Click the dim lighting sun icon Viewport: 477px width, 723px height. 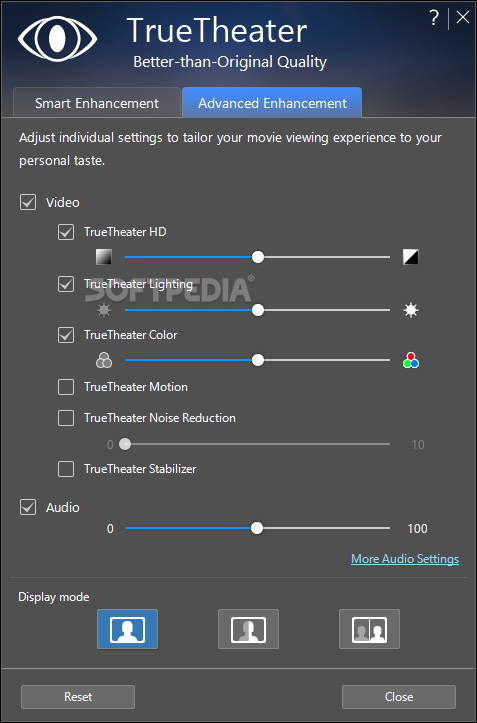click(x=104, y=310)
